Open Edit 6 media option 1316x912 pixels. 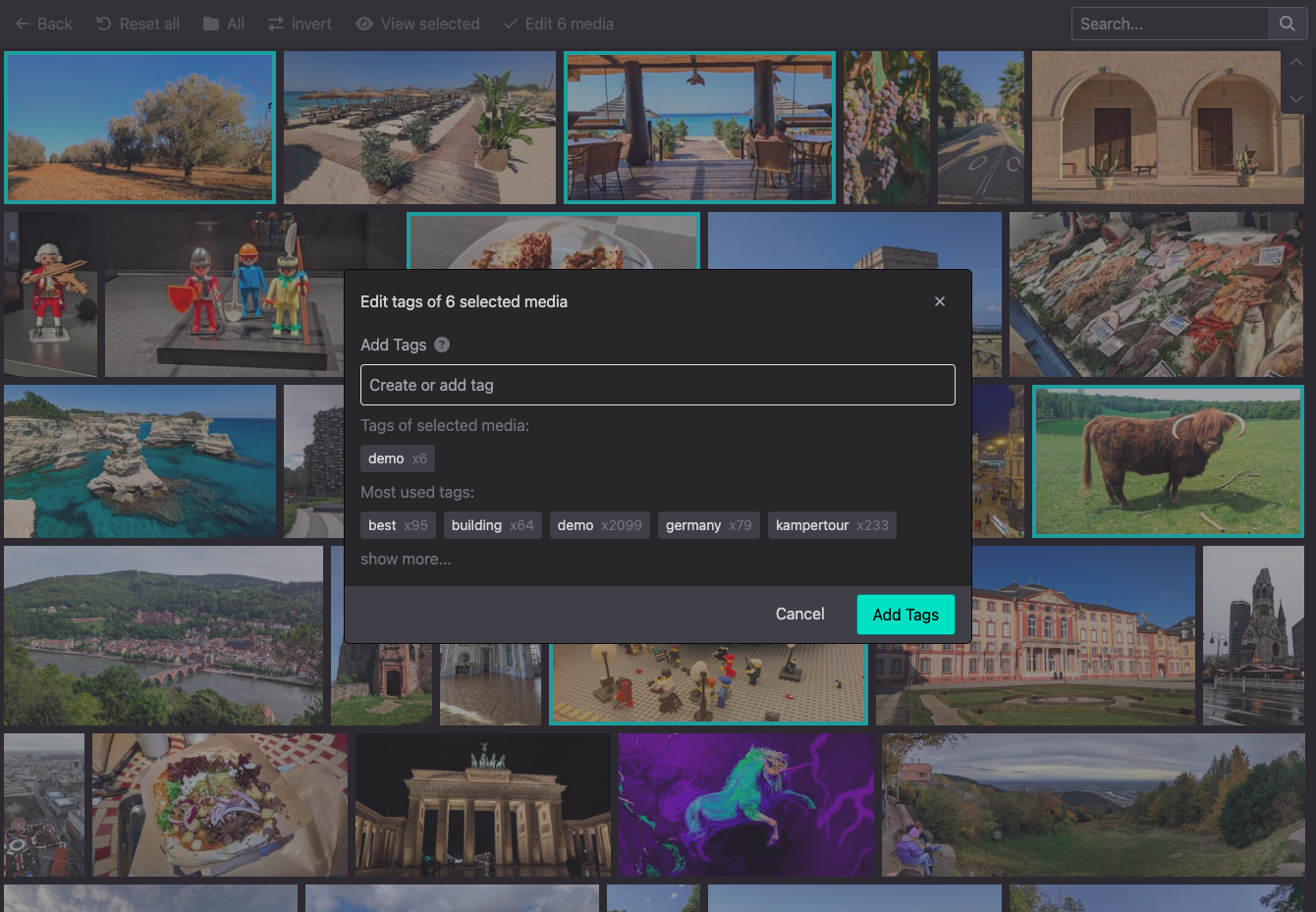click(559, 24)
